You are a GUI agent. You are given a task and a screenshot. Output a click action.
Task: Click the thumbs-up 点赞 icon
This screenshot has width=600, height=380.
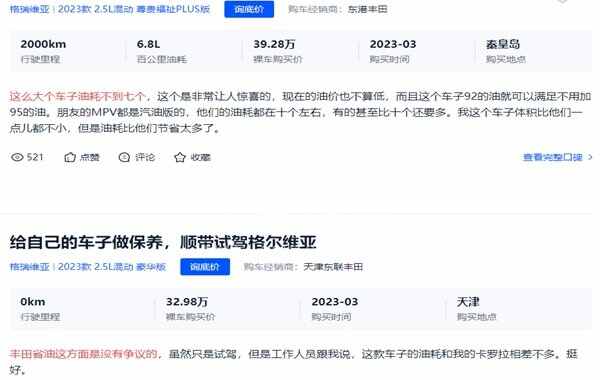tap(70, 157)
